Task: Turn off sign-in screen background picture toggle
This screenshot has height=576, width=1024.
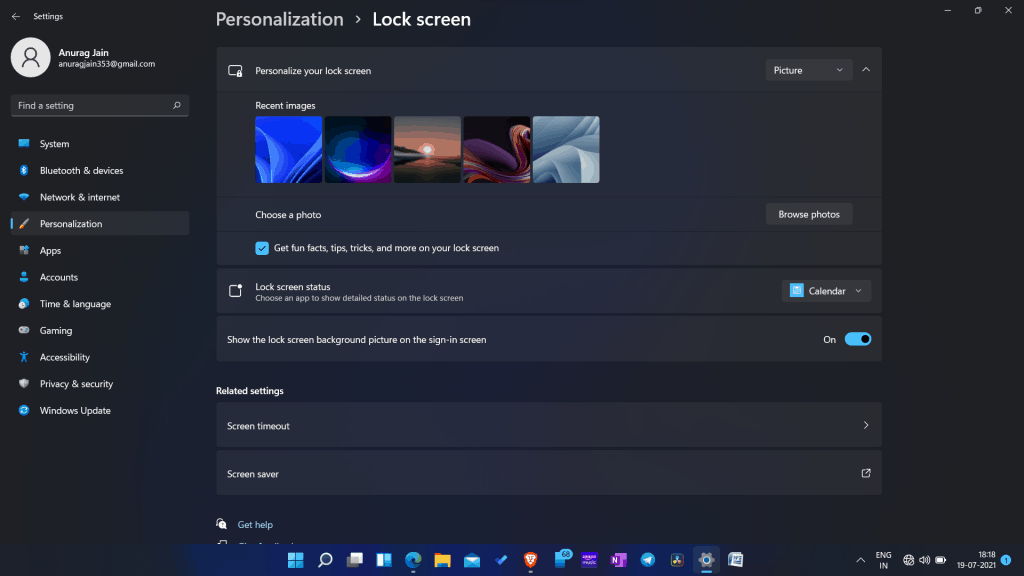Action: (858, 339)
